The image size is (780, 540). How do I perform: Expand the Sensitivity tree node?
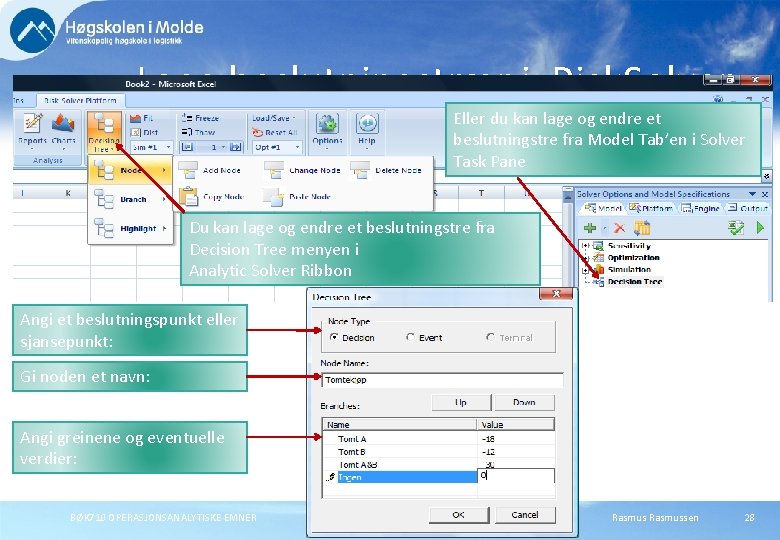click(x=586, y=246)
